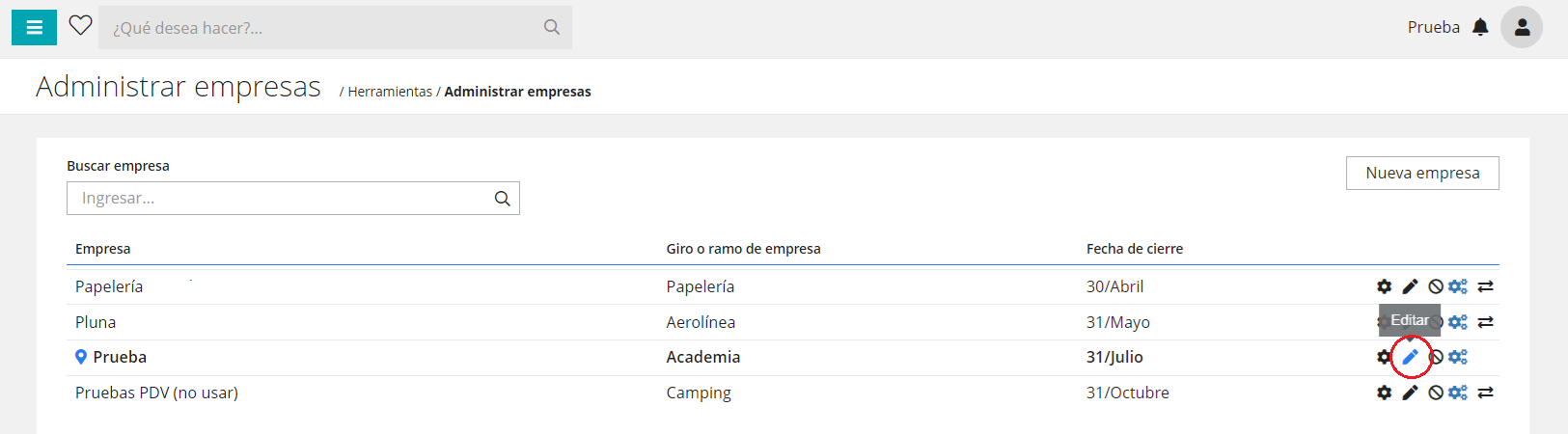Disable Pruebas PDV company with ban icon
1568x434 pixels.
1436,393
